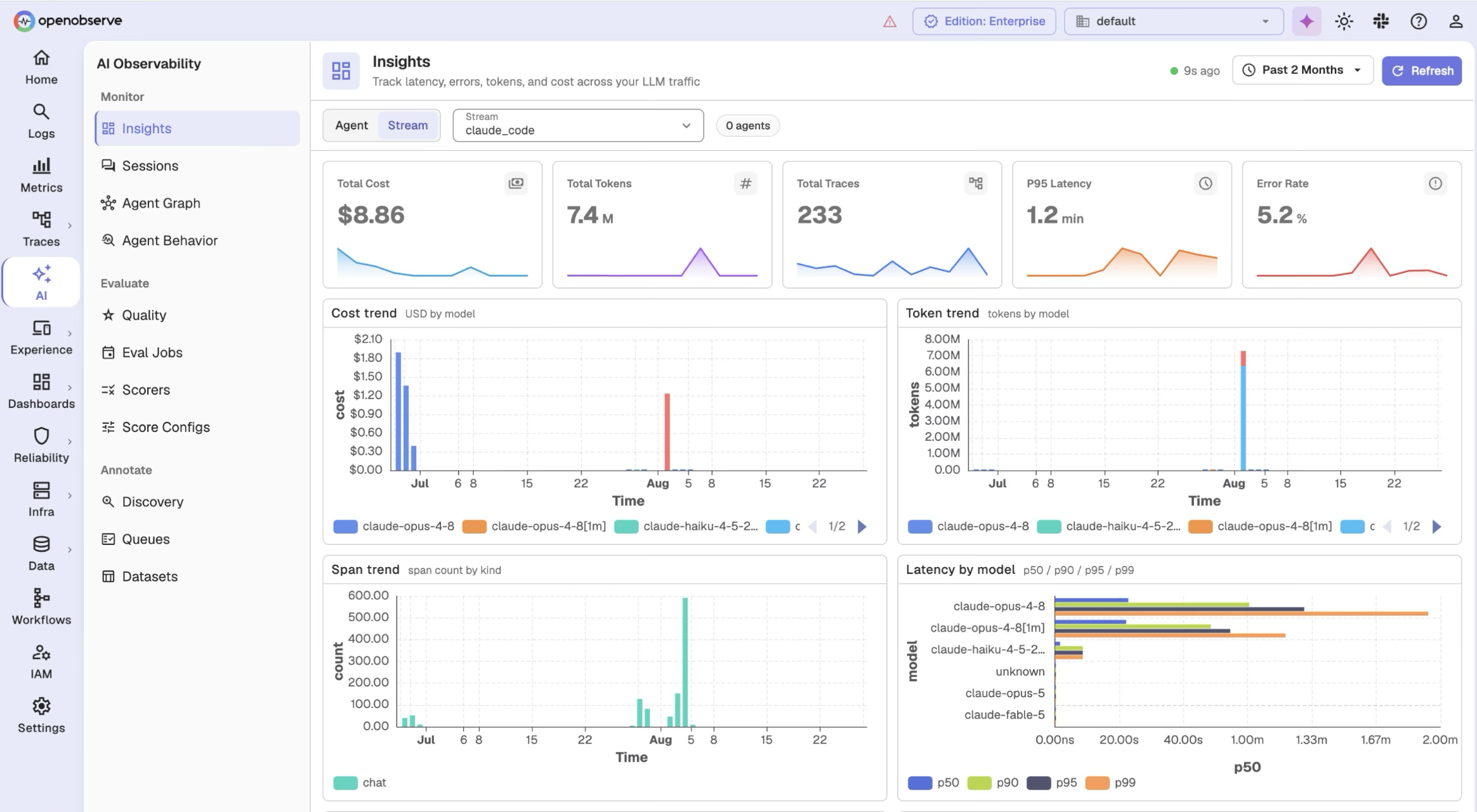Open the warning alert triangle icon

point(889,22)
